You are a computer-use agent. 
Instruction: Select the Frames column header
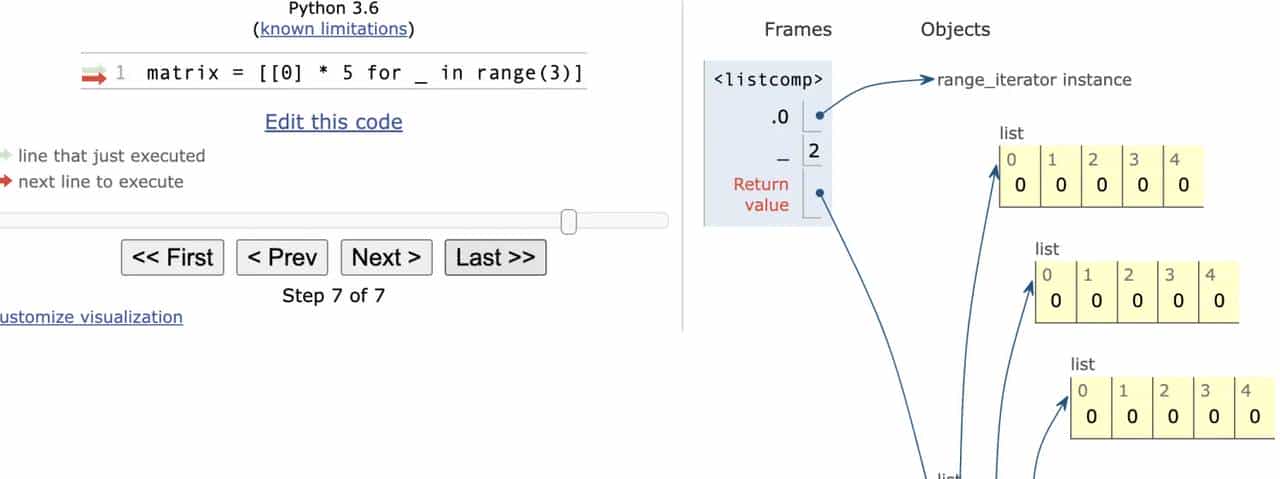[797, 30]
